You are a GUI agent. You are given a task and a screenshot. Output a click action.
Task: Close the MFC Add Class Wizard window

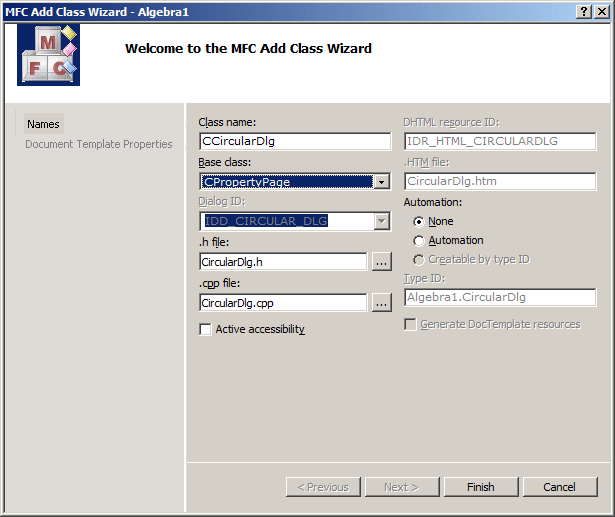tap(602, 12)
